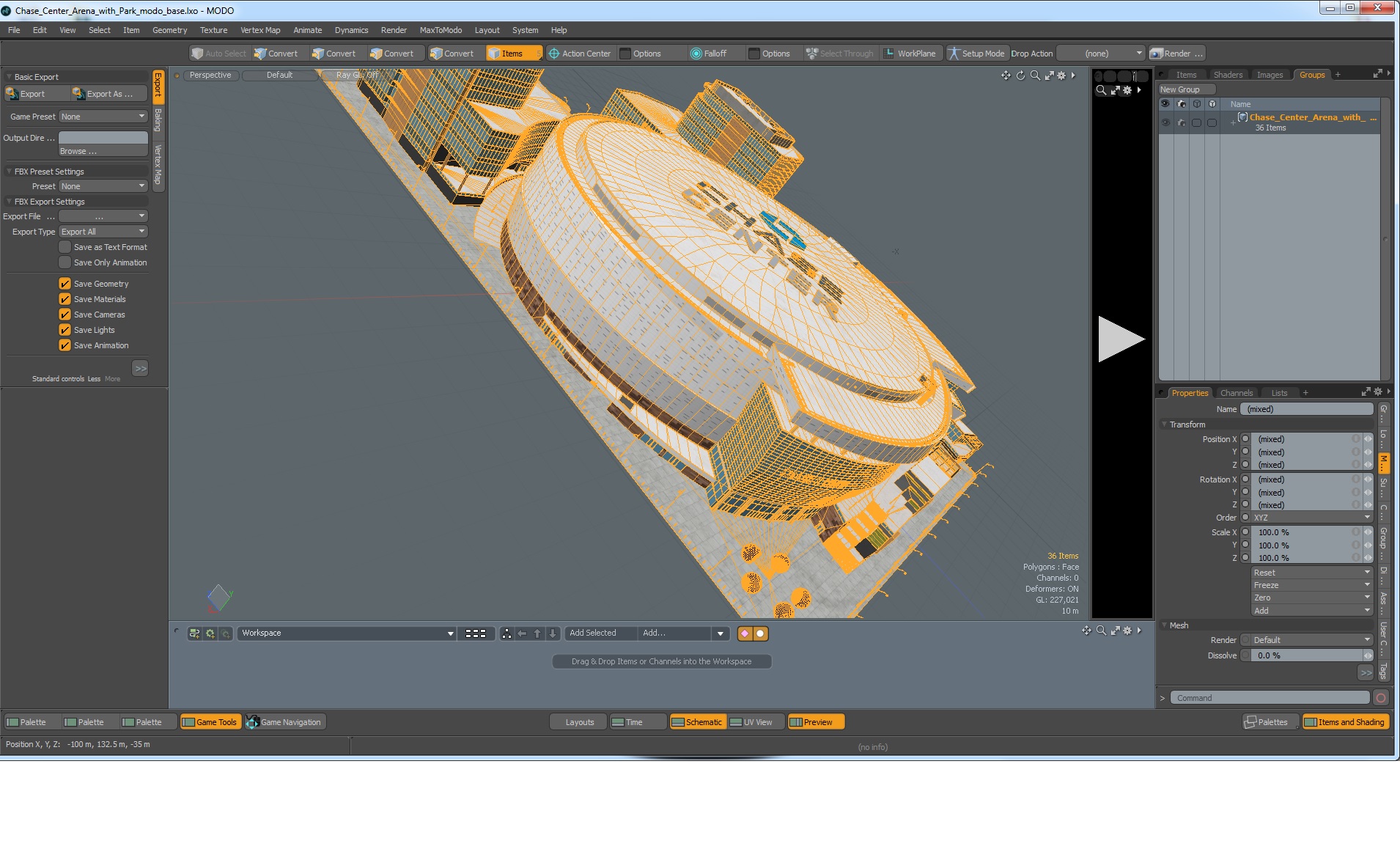The width and height of the screenshot is (1400, 849).
Task: Click the schematic hierarchy tree icon
Action: click(x=506, y=633)
